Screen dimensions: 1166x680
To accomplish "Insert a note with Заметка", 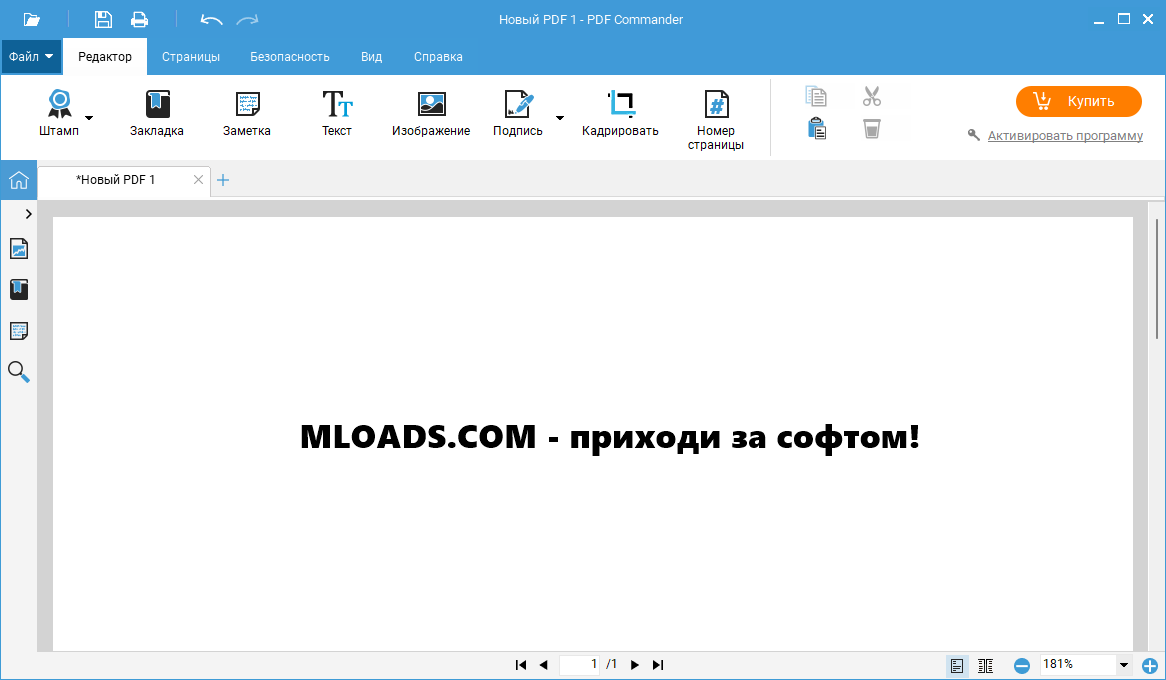I will click(247, 113).
